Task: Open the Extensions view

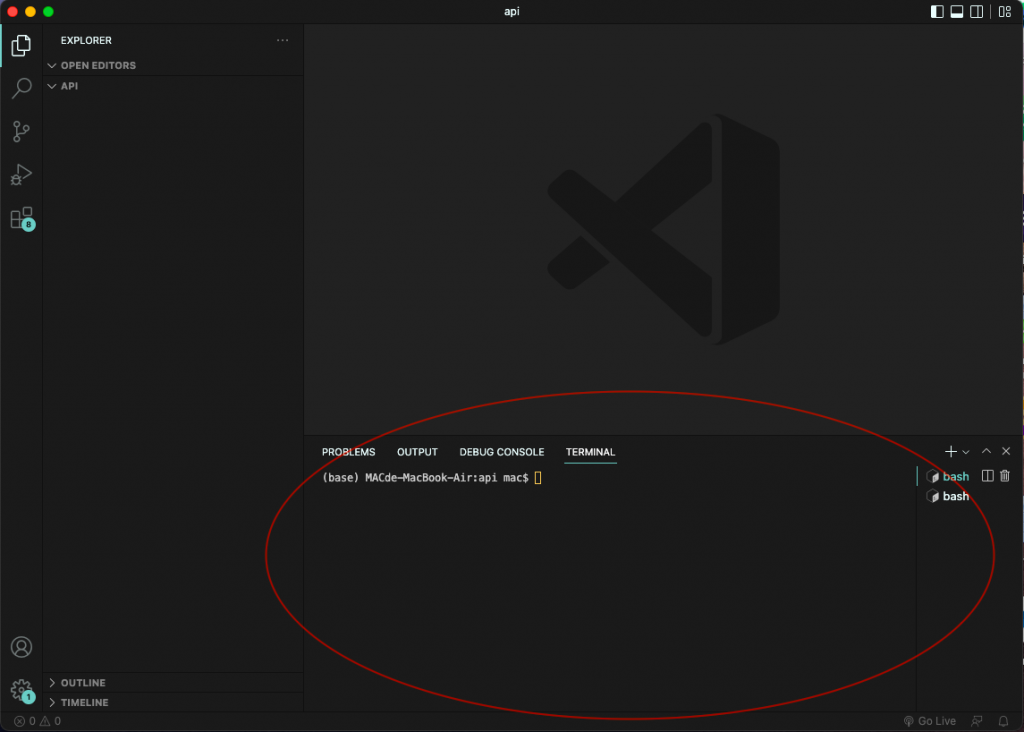Action: (21, 218)
